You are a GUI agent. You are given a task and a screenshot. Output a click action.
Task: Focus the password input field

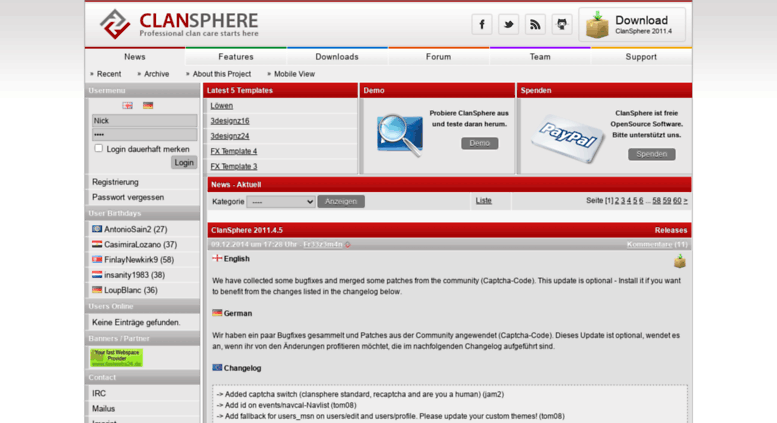pyautogui.click(x=144, y=135)
